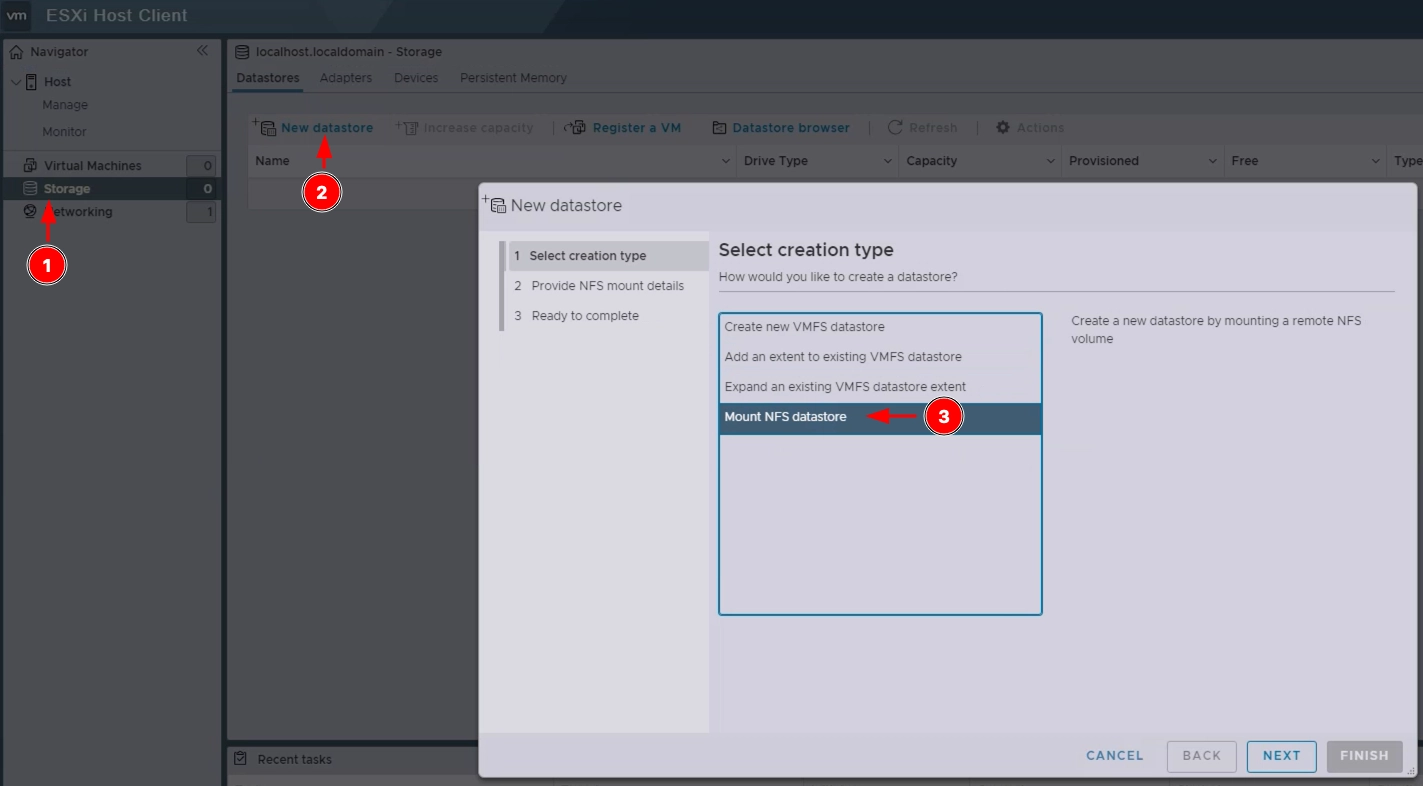1423x786 pixels.
Task: Open the Drive Type column dropdown arrow
Action: [x=888, y=161]
